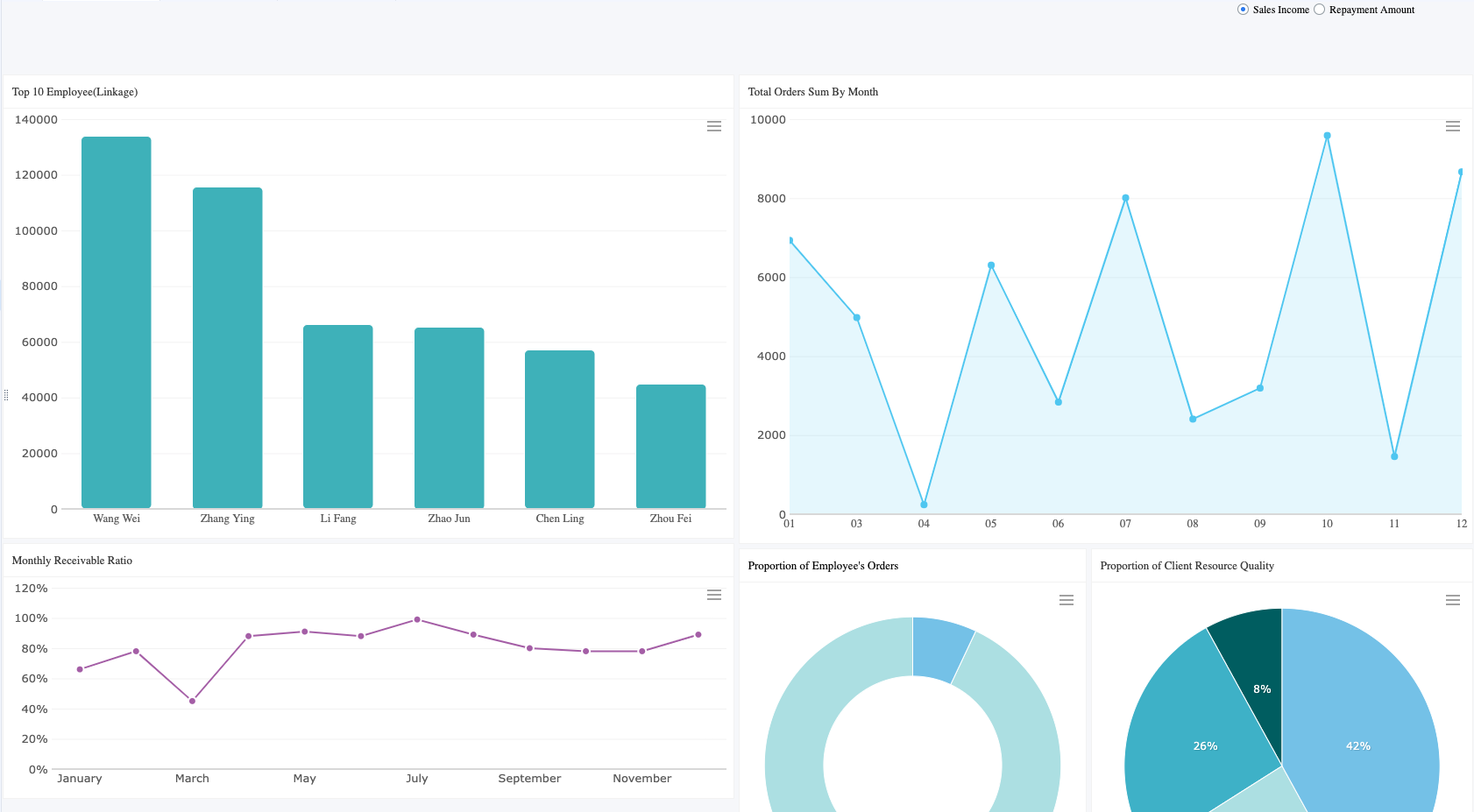Click the month 03 data point

[x=856, y=317]
